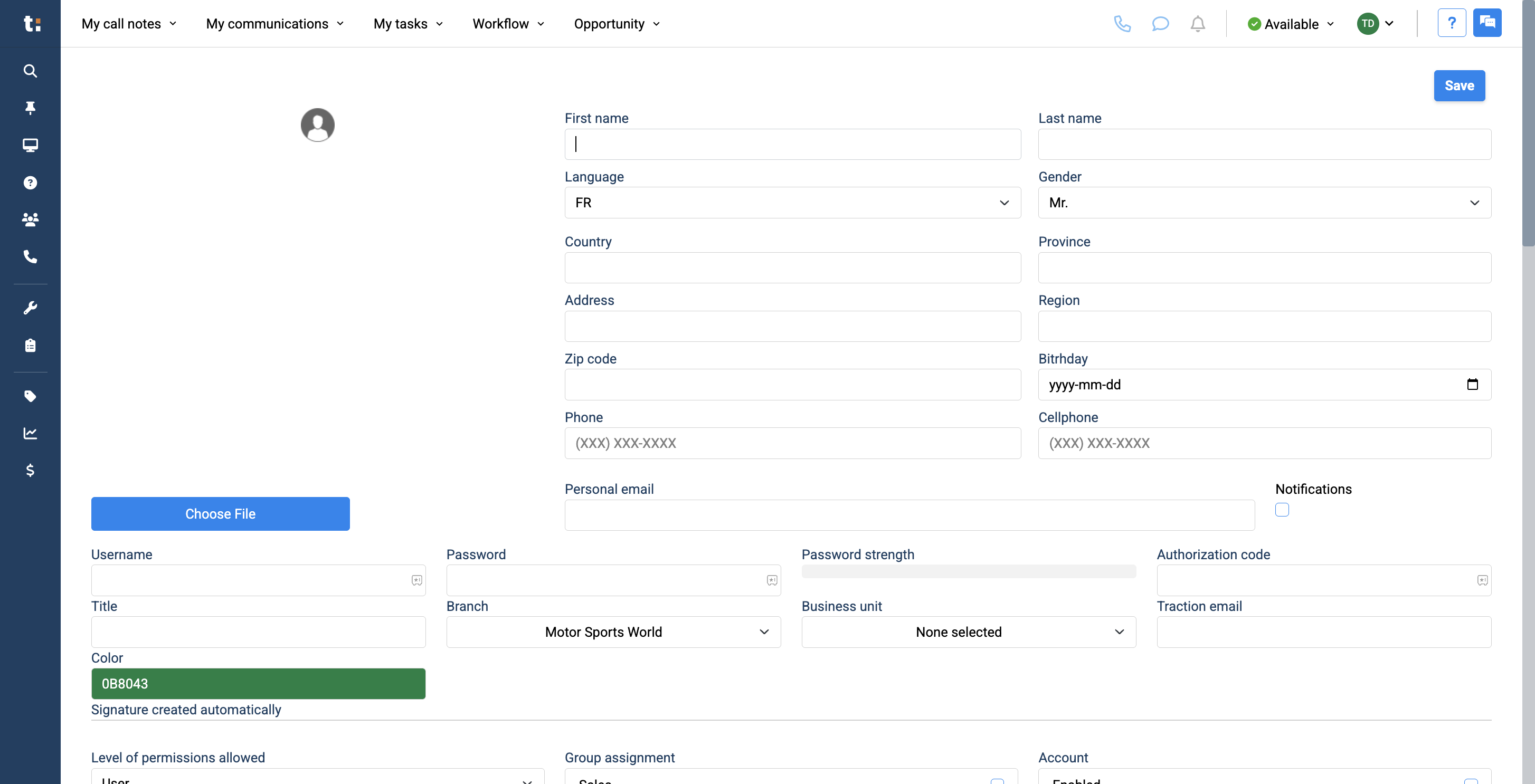Expand the Business unit None selected dropdown
Viewport: 1535px width, 784px height.
click(968, 632)
